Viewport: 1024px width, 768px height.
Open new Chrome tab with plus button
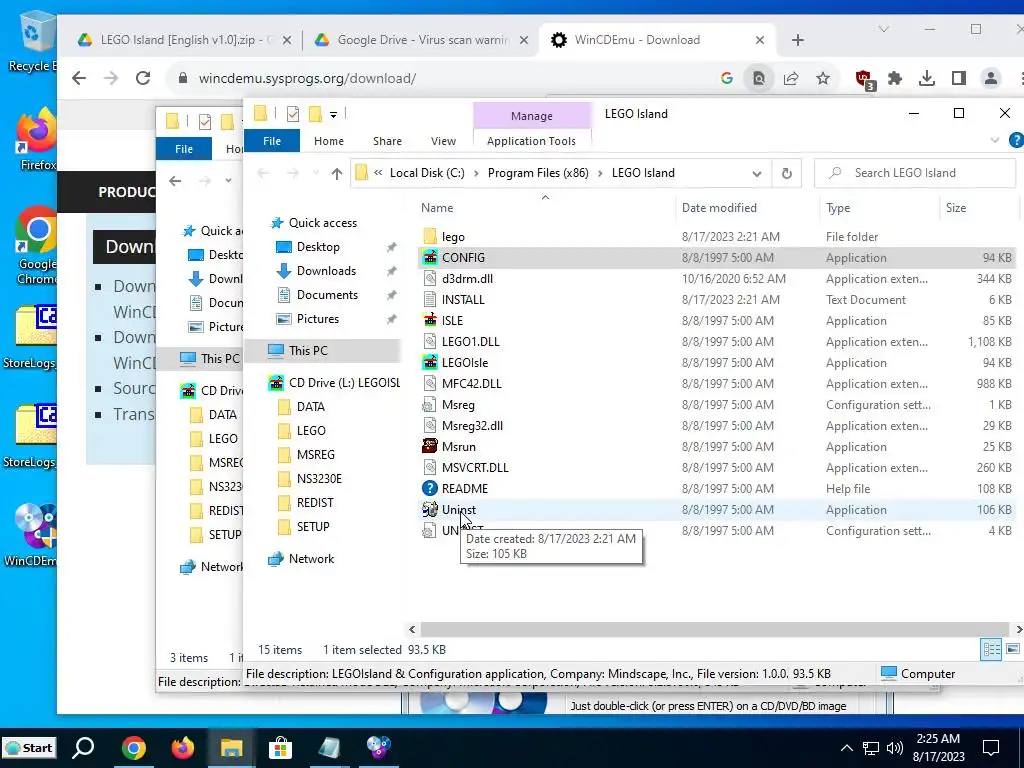point(797,40)
